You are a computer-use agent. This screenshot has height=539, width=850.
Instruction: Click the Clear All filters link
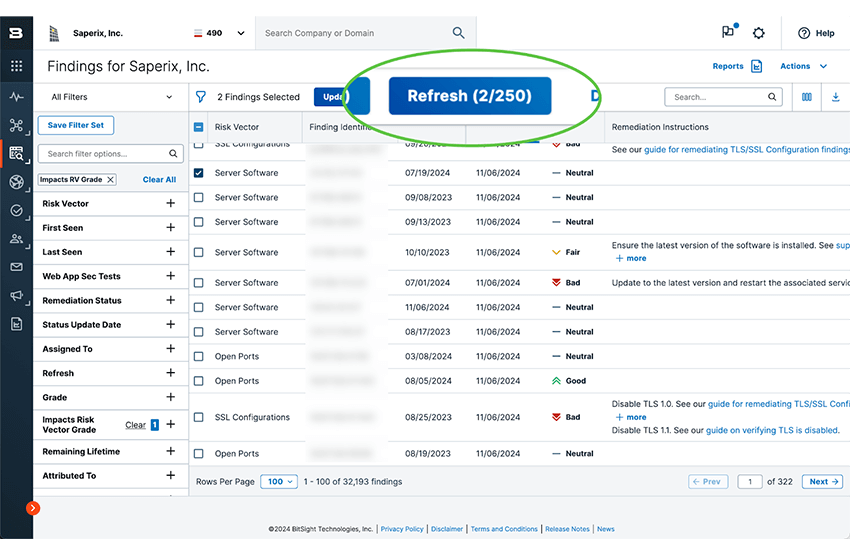pyautogui.click(x=159, y=179)
